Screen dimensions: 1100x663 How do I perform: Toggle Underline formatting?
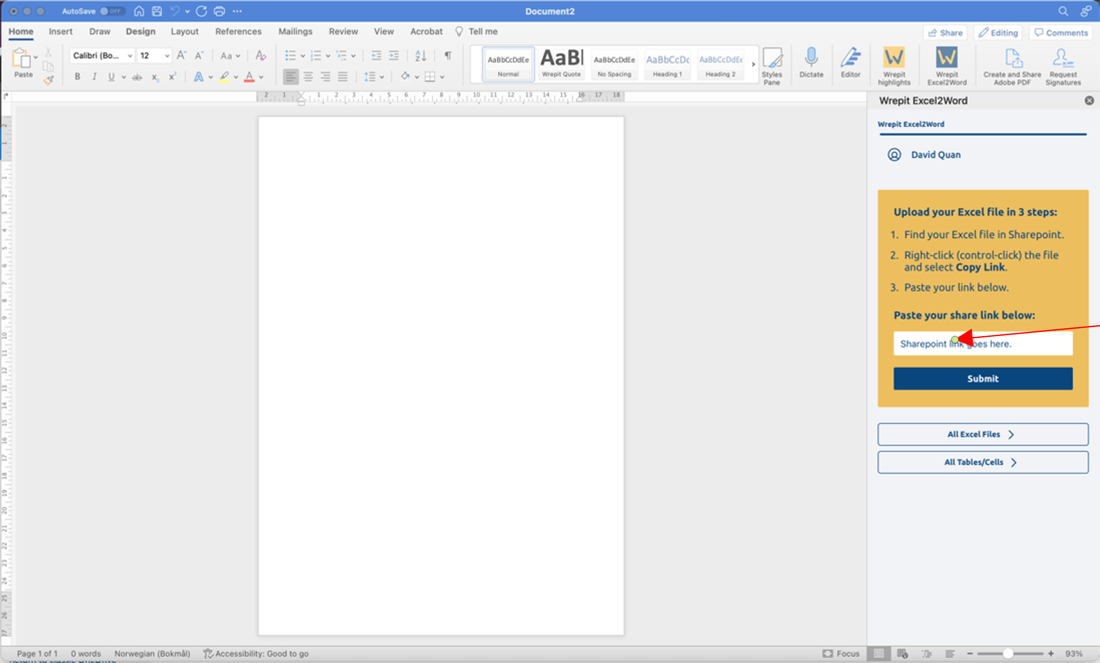111,76
